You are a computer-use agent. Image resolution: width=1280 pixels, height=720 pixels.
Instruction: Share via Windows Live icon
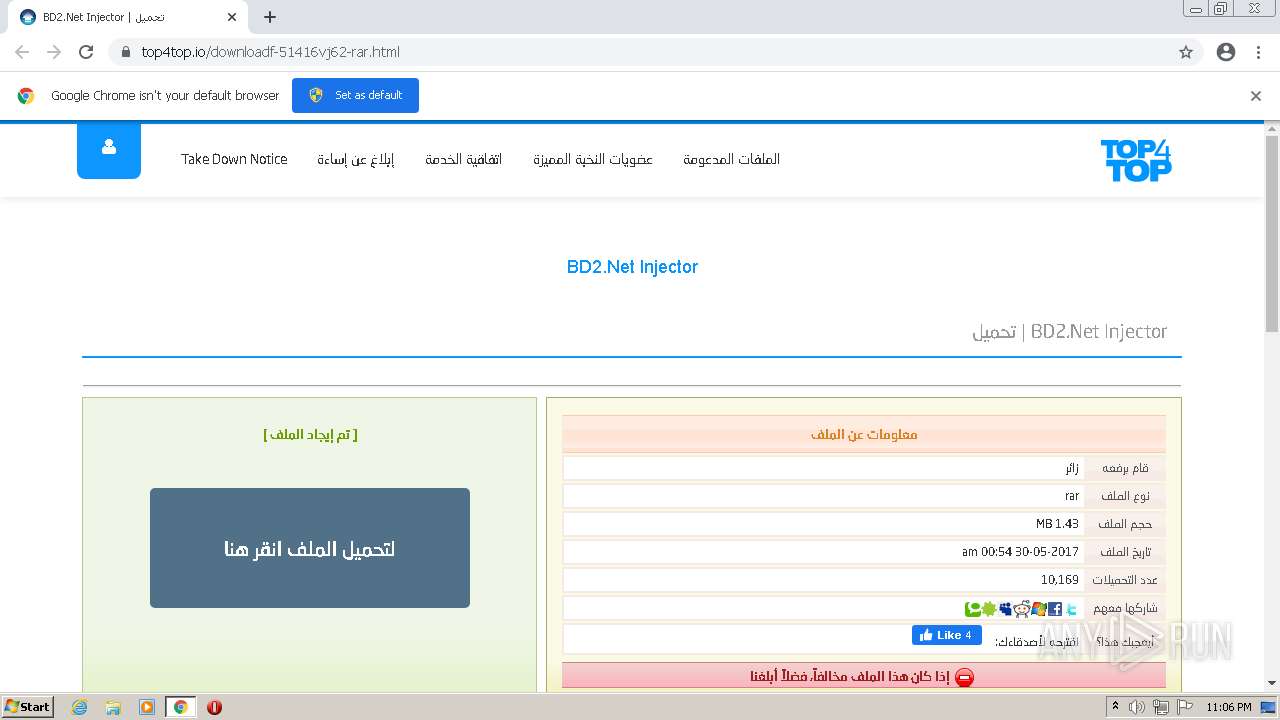coord(1039,609)
